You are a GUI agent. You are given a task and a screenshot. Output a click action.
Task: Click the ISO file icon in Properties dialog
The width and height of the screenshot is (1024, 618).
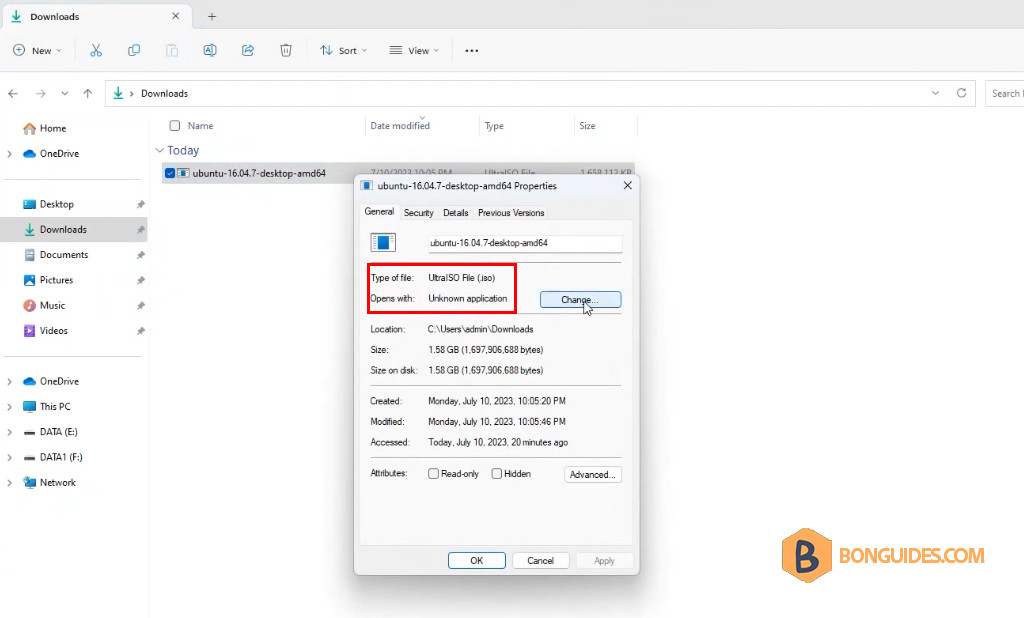click(383, 242)
